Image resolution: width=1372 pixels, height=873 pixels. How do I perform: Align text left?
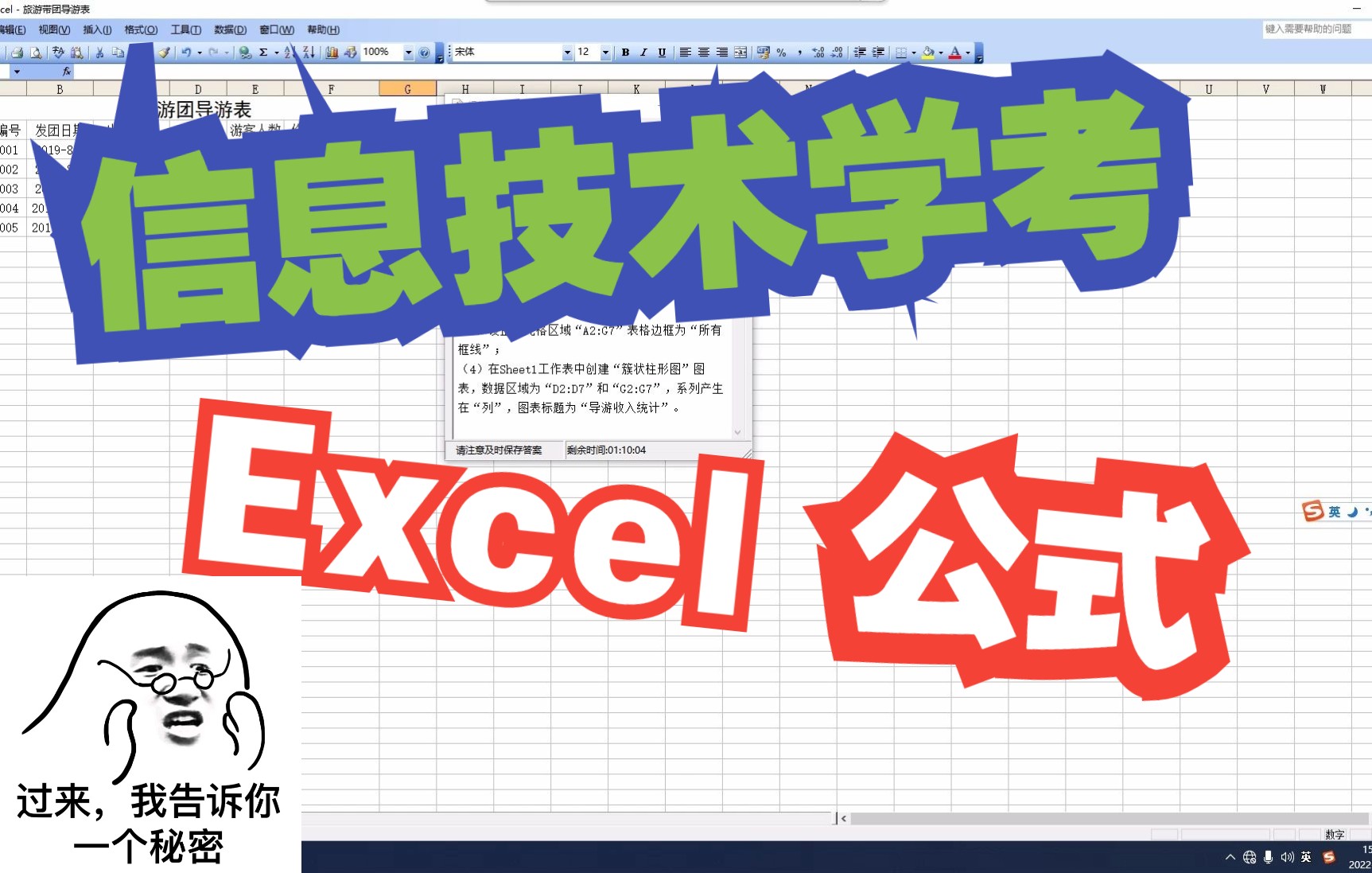[x=685, y=53]
